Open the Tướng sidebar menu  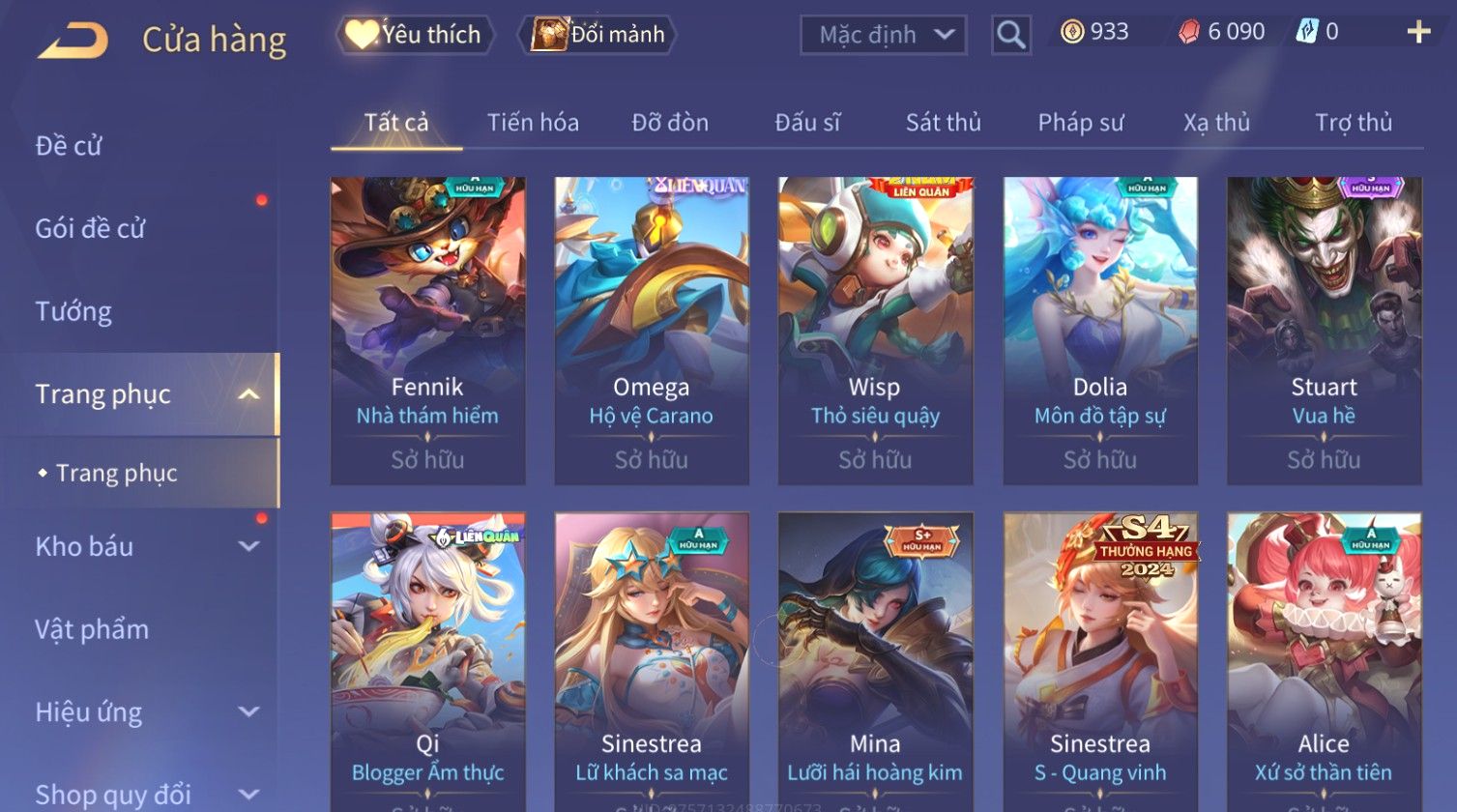tap(73, 311)
